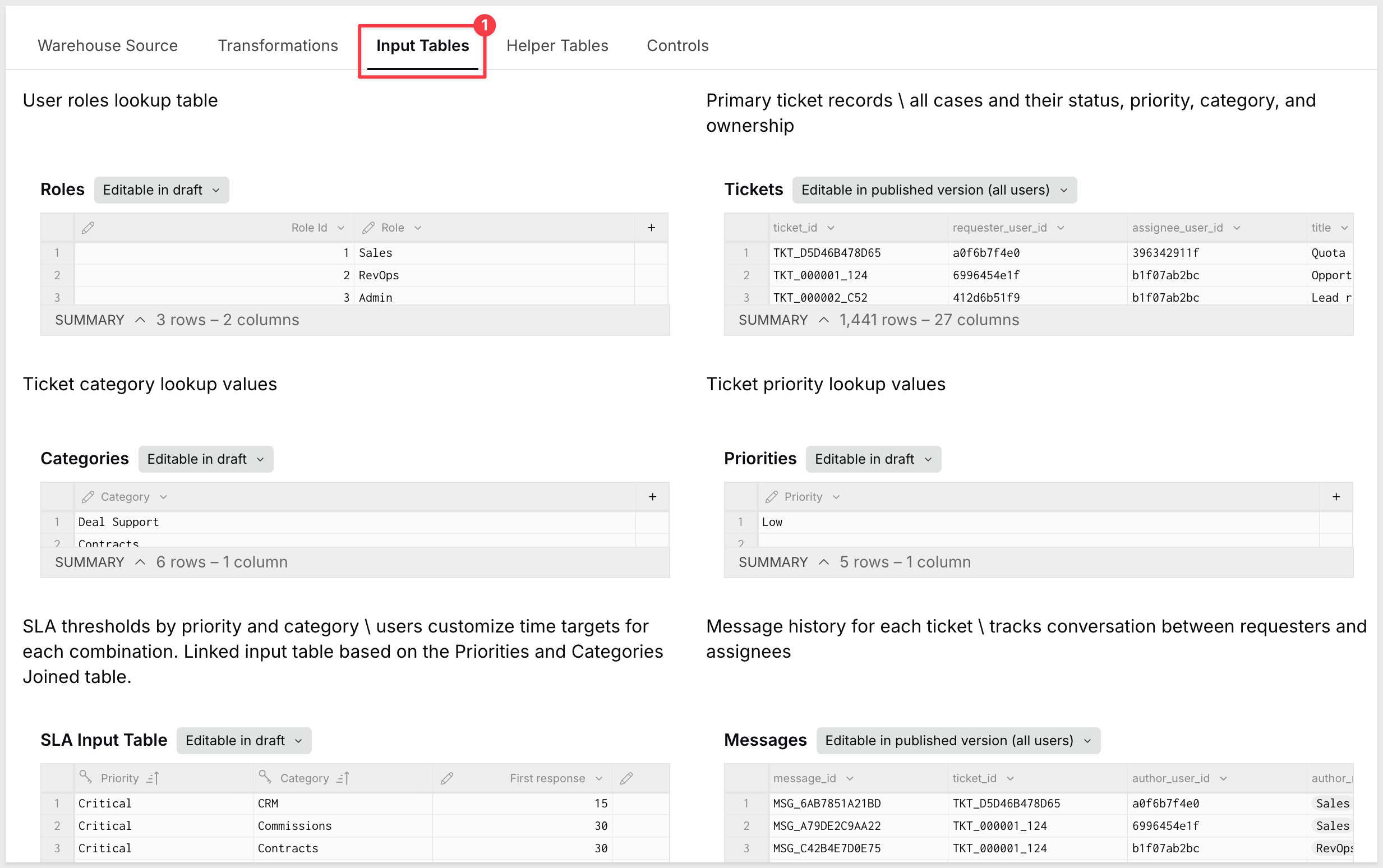The height and width of the screenshot is (868, 1383).
Task: Select the RevOps cell in Roles
Action: 494,275
